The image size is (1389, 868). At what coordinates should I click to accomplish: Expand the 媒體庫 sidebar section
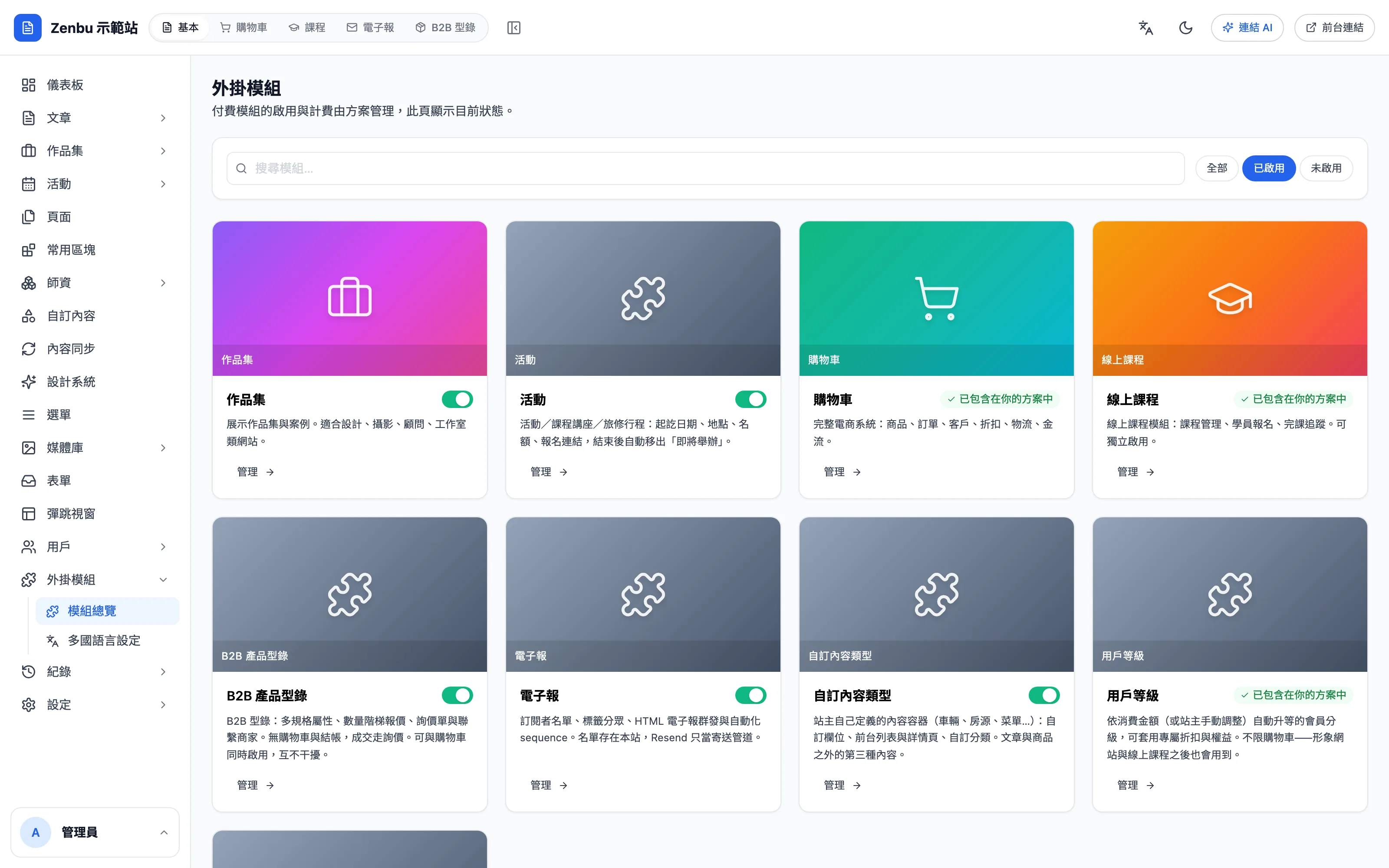163,448
